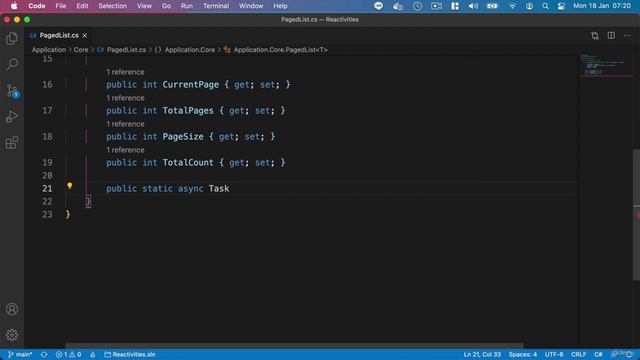Click the minimap code overview

click(605, 65)
